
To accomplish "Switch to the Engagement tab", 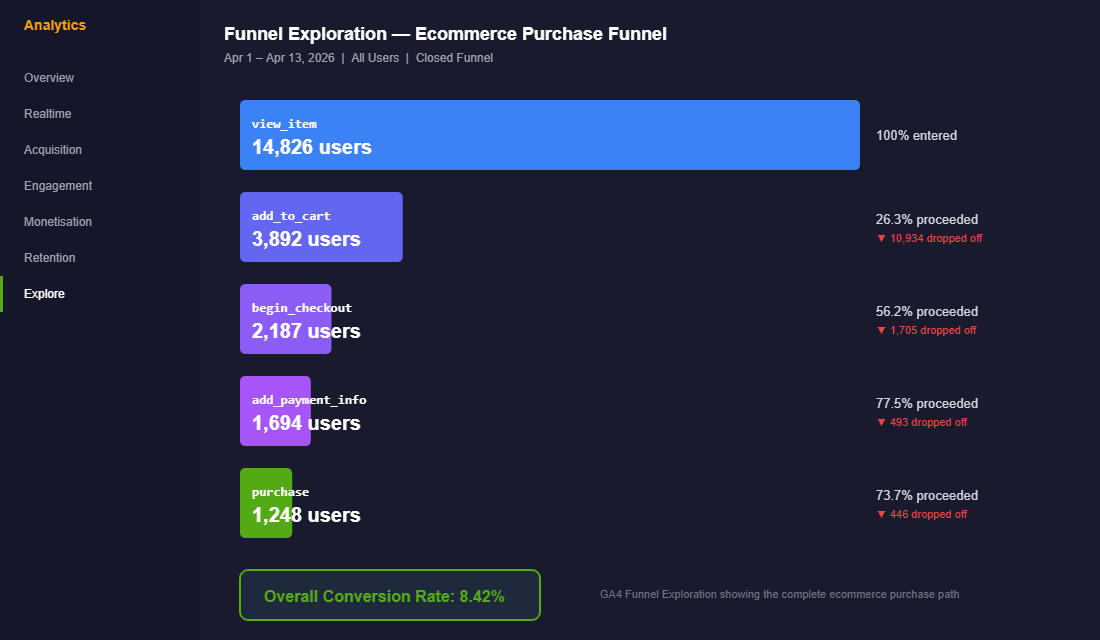I will point(58,185).
